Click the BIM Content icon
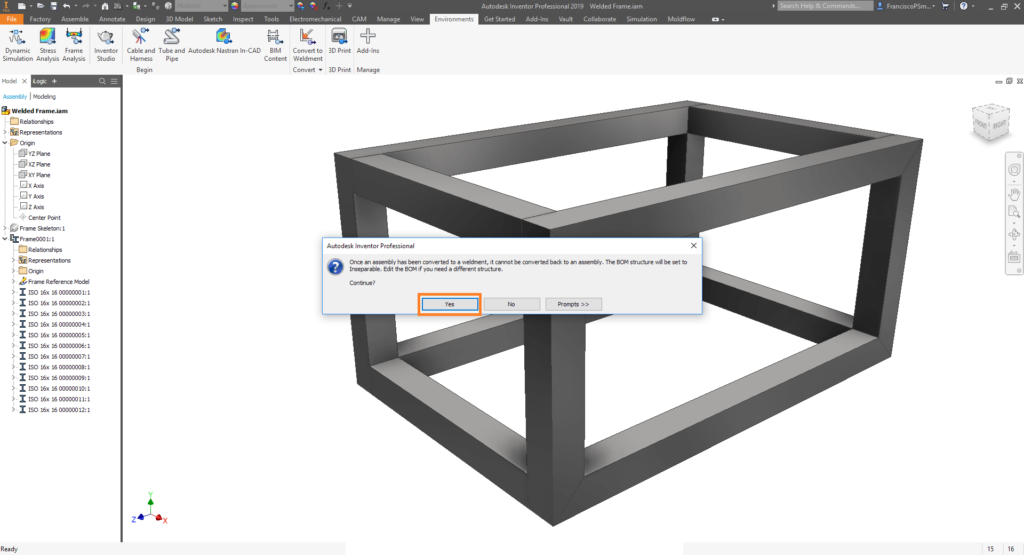The image size is (1024, 555). (x=275, y=44)
